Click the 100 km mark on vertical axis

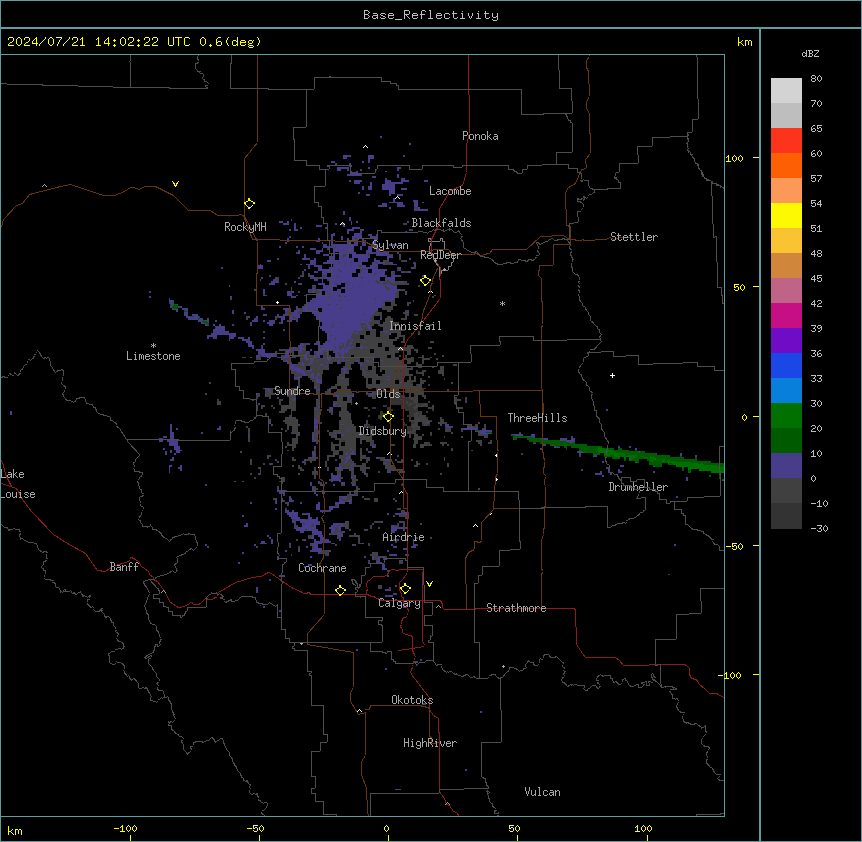coord(734,158)
